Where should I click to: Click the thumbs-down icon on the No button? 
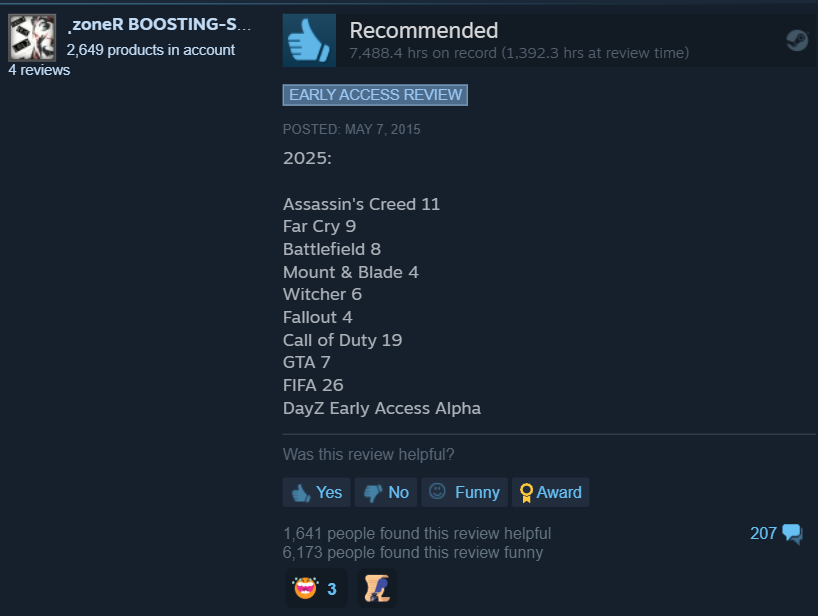pyautogui.click(x=373, y=492)
